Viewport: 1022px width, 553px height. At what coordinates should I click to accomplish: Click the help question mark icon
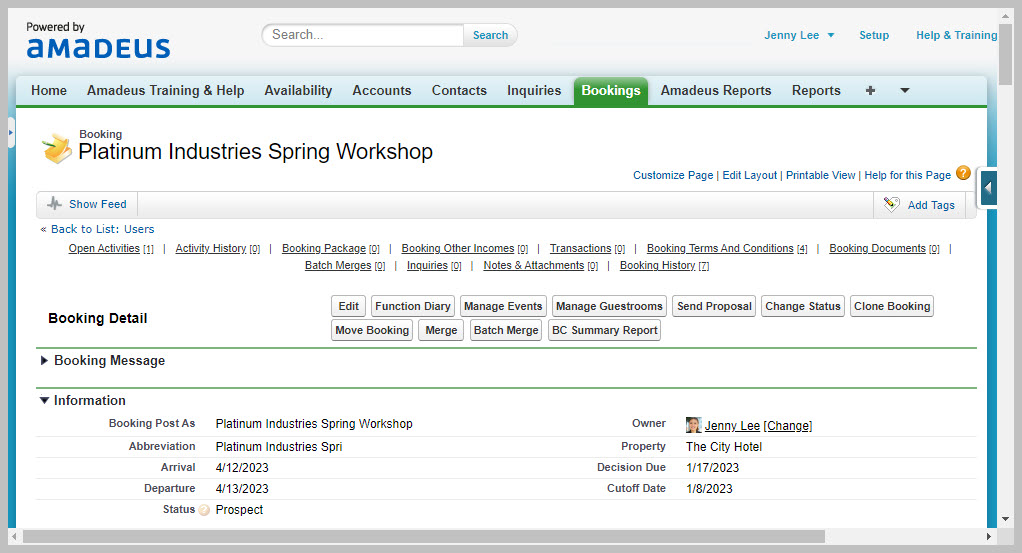963,173
